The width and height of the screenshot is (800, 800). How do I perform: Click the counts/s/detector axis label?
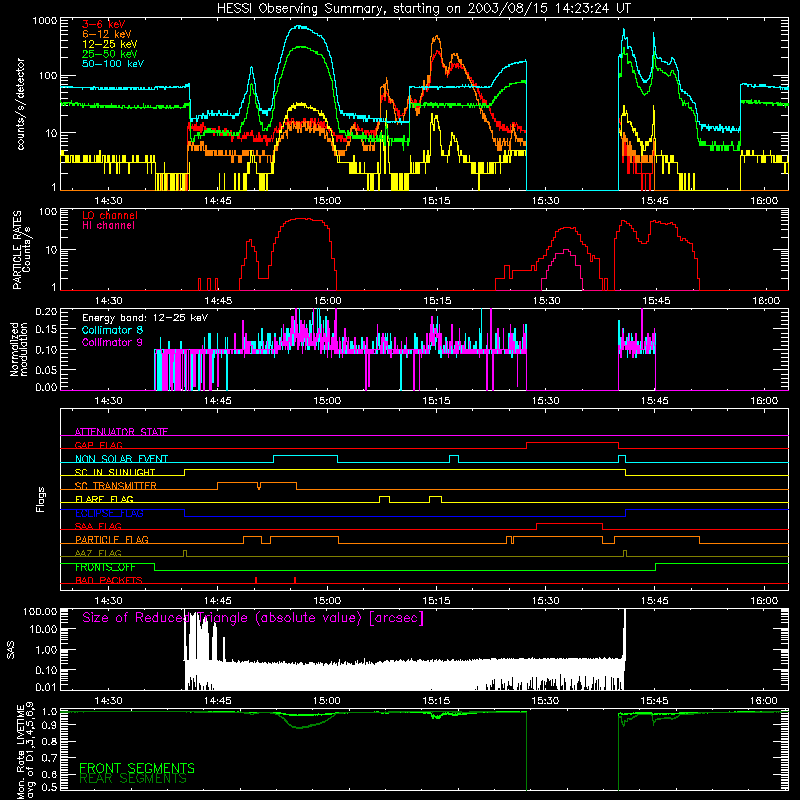coord(20,104)
